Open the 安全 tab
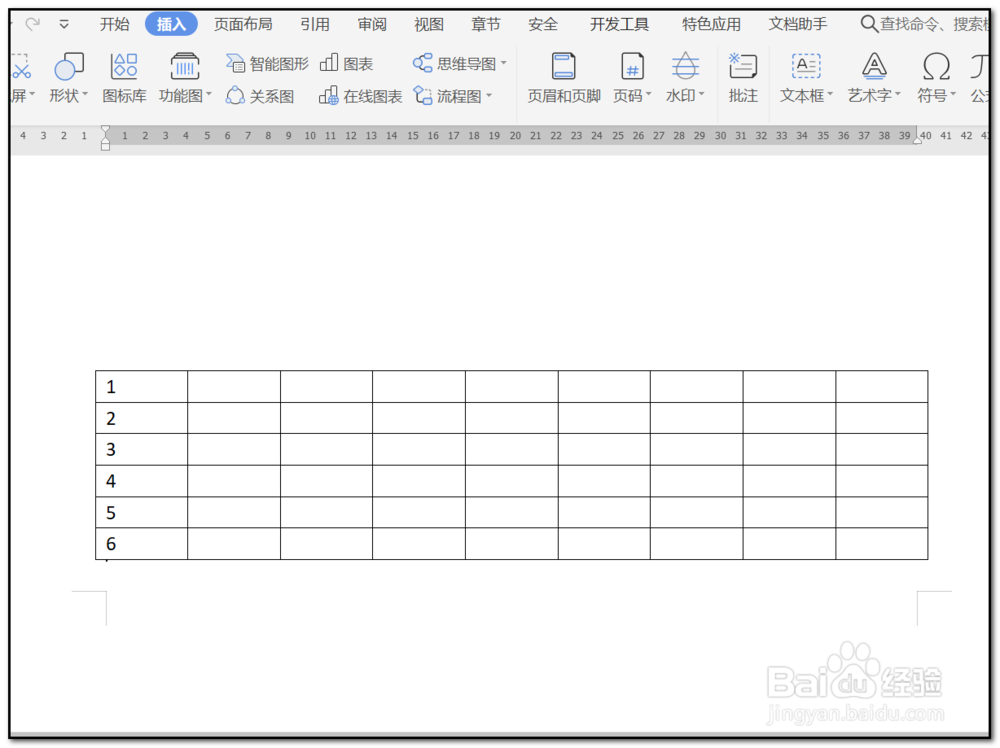 coord(543,24)
